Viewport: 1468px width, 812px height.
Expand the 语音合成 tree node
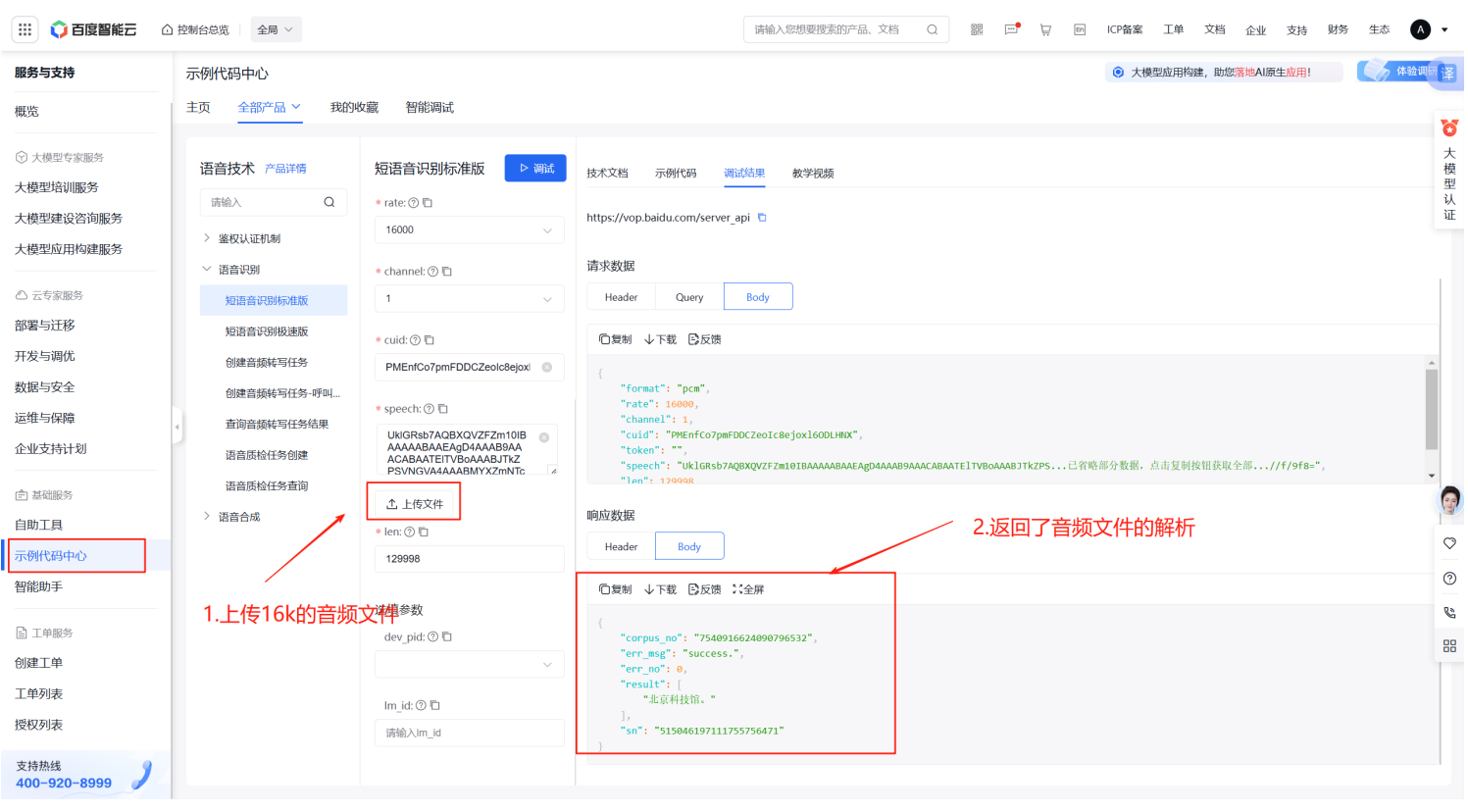pyautogui.click(x=207, y=517)
